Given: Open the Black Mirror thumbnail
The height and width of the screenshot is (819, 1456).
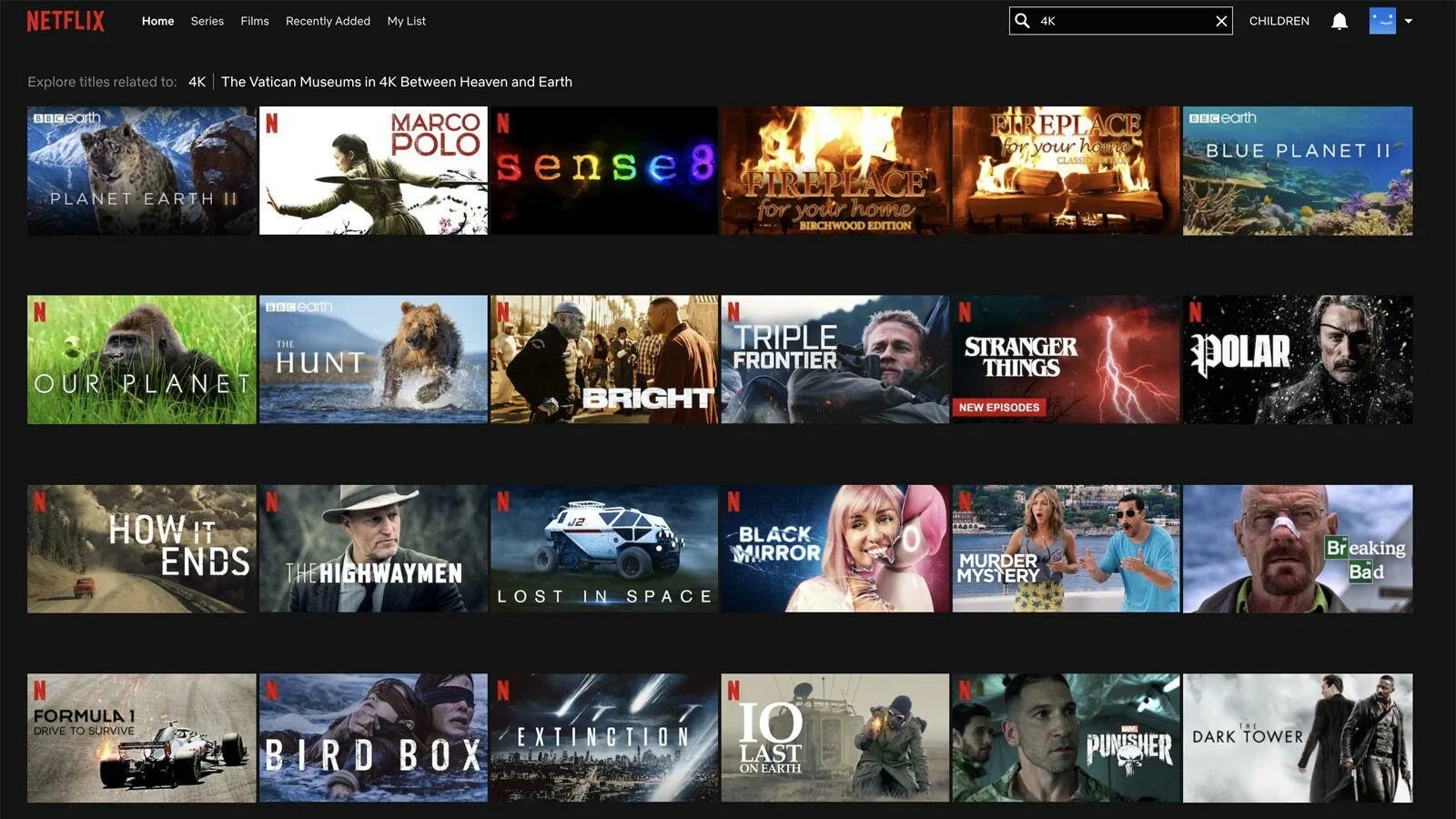Looking at the screenshot, I should [835, 549].
